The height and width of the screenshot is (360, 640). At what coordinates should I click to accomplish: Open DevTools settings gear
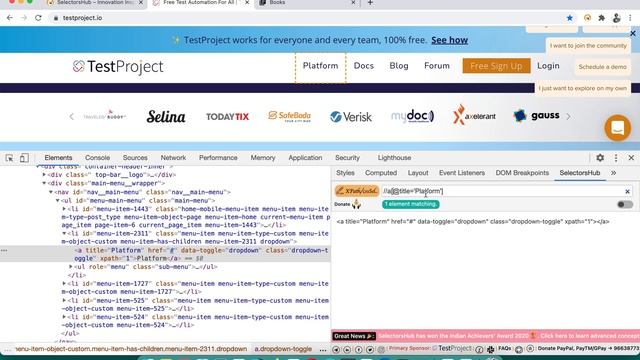click(600, 158)
